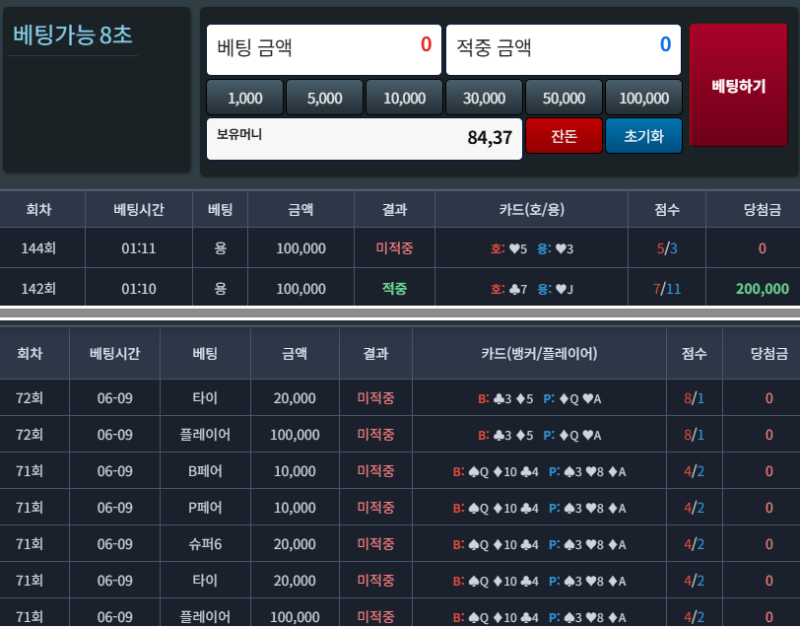Click the card cell in 슈퍼6 row
Image resolution: width=800 pixels, height=627 pixels.
pyautogui.click(x=539, y=544)
